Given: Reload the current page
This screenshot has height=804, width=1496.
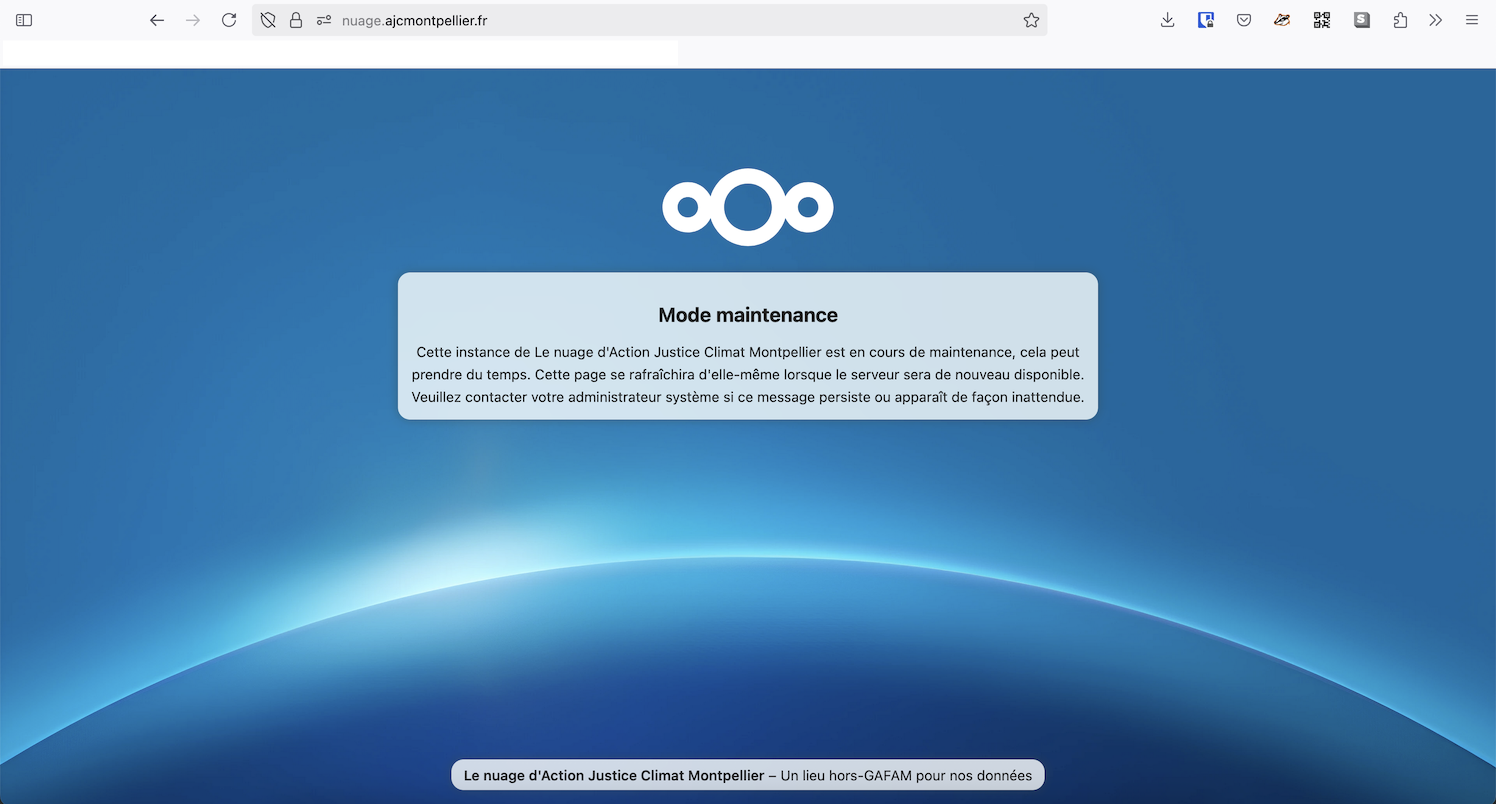Looking at the screenshot, I should tap(229, 20).
